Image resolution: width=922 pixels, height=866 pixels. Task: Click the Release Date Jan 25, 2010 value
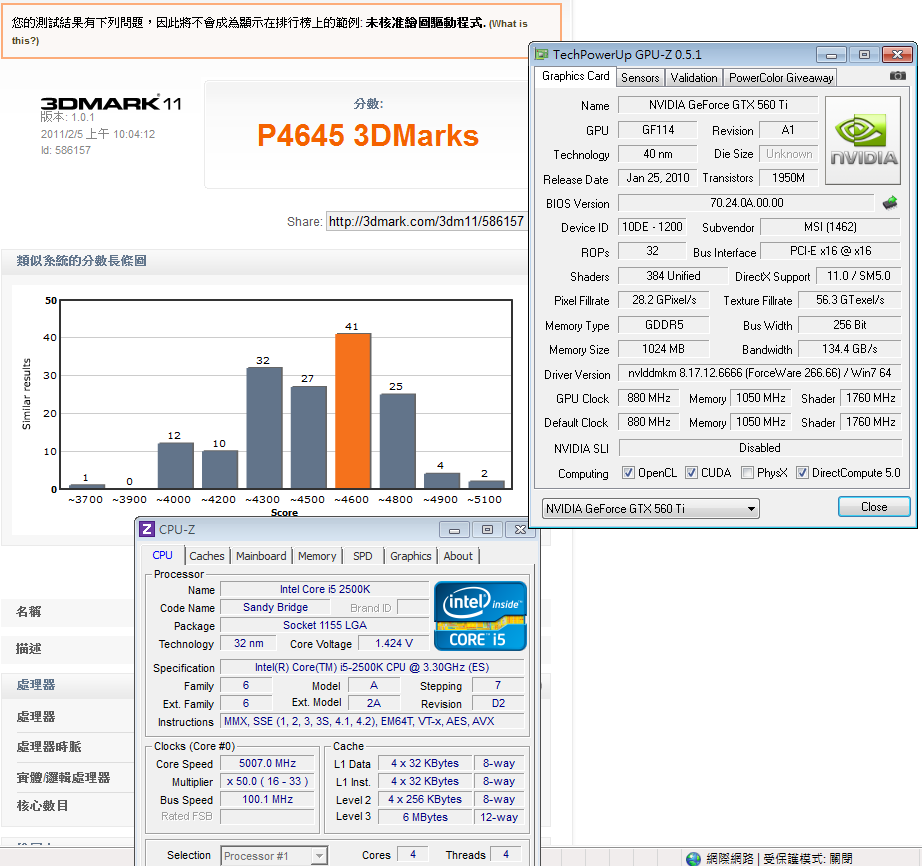[658, 178]
